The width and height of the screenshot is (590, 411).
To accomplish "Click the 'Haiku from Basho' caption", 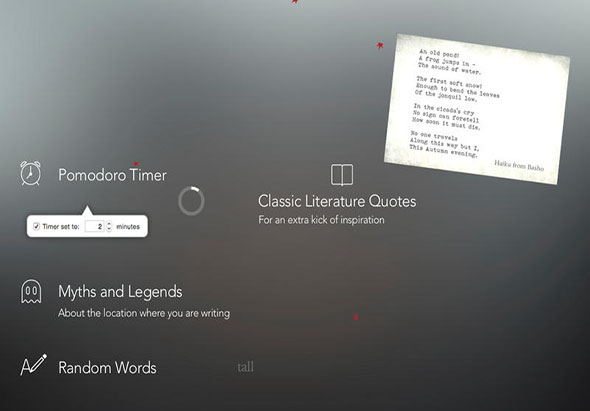I will pyautogui.click(x=519, y=165).
